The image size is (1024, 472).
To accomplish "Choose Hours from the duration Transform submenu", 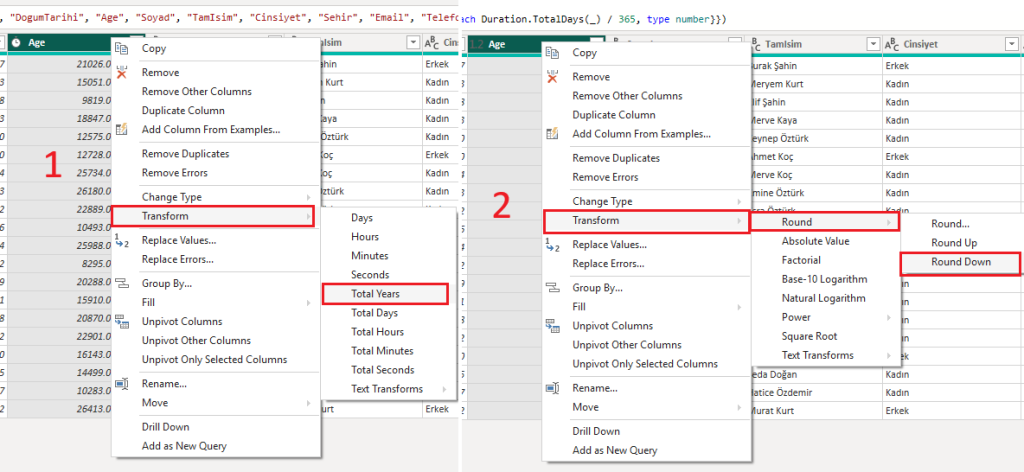I will [x=364, y=236].
